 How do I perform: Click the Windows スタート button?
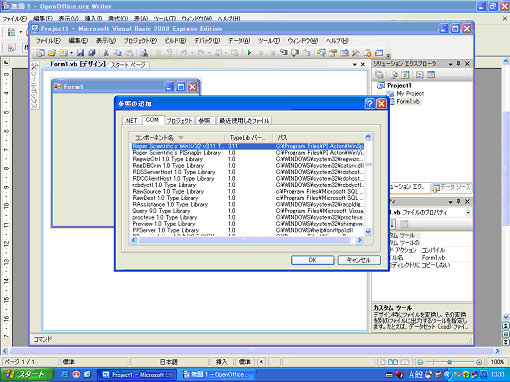27,375
